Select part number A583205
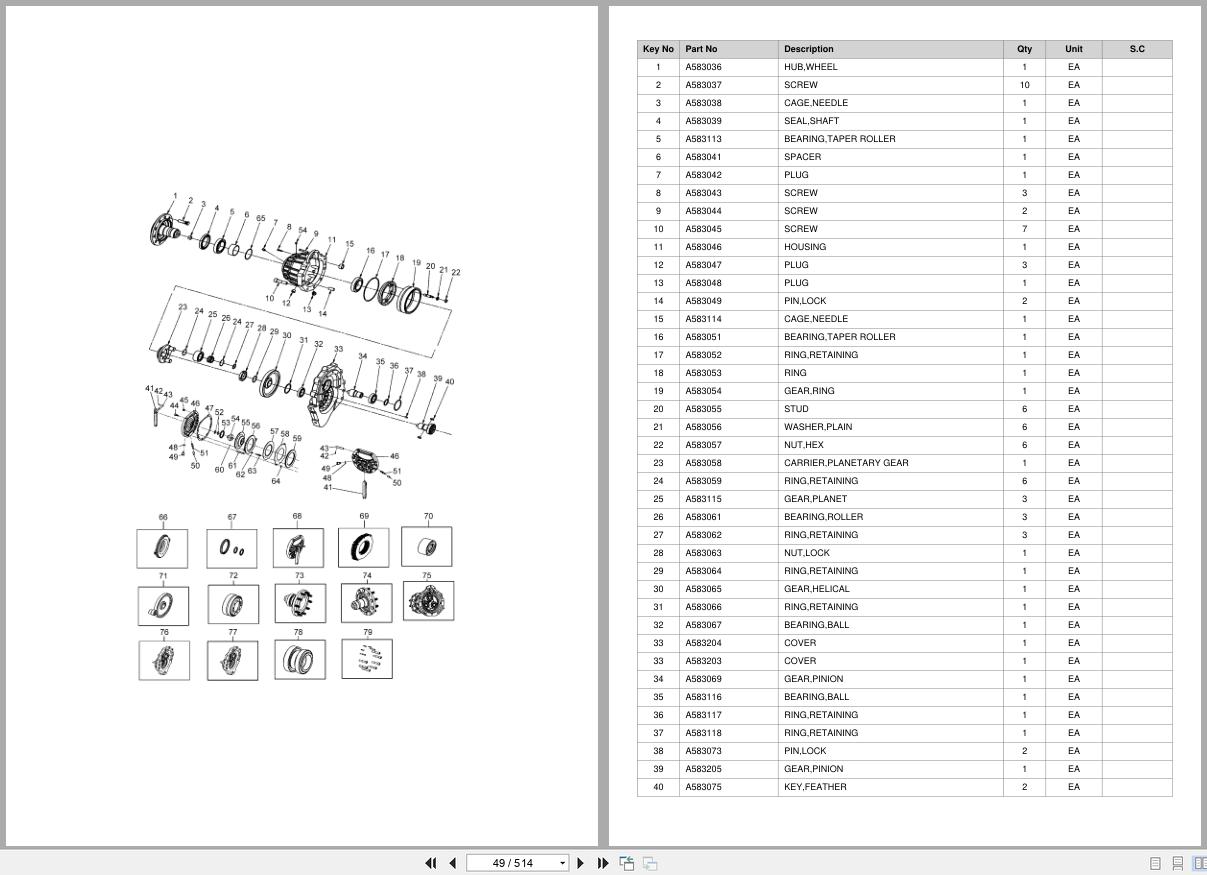This screenshot has height=875, width=1207. click(x=703, y=769)
